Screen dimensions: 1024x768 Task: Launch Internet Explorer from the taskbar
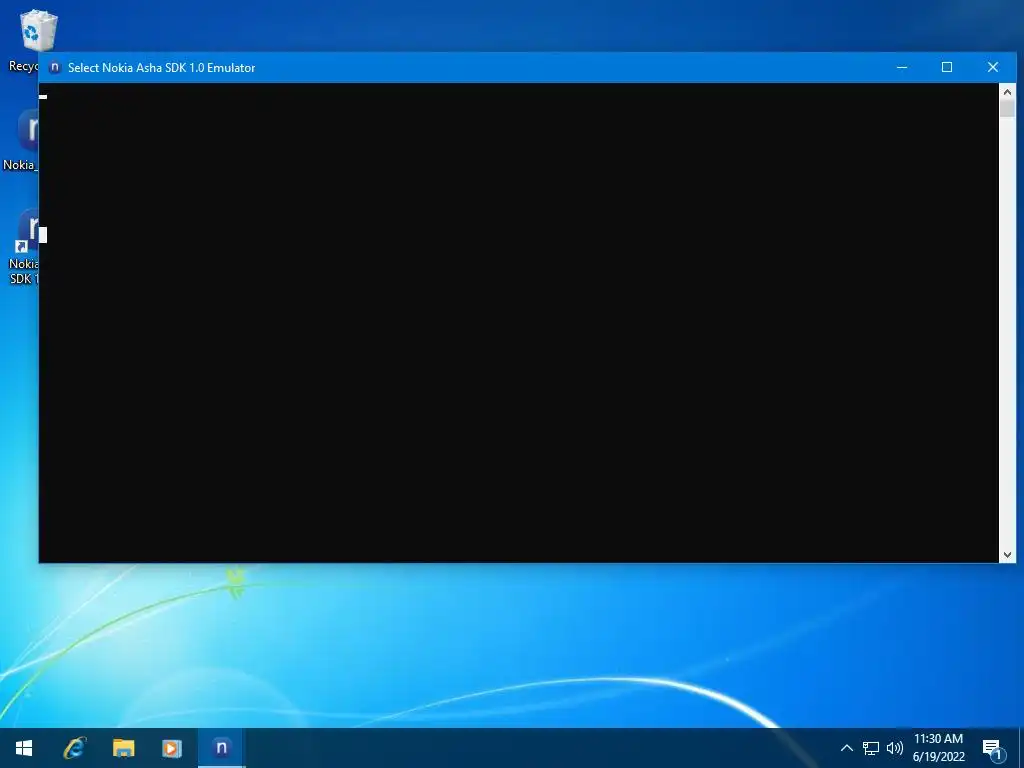coord(74,748)
